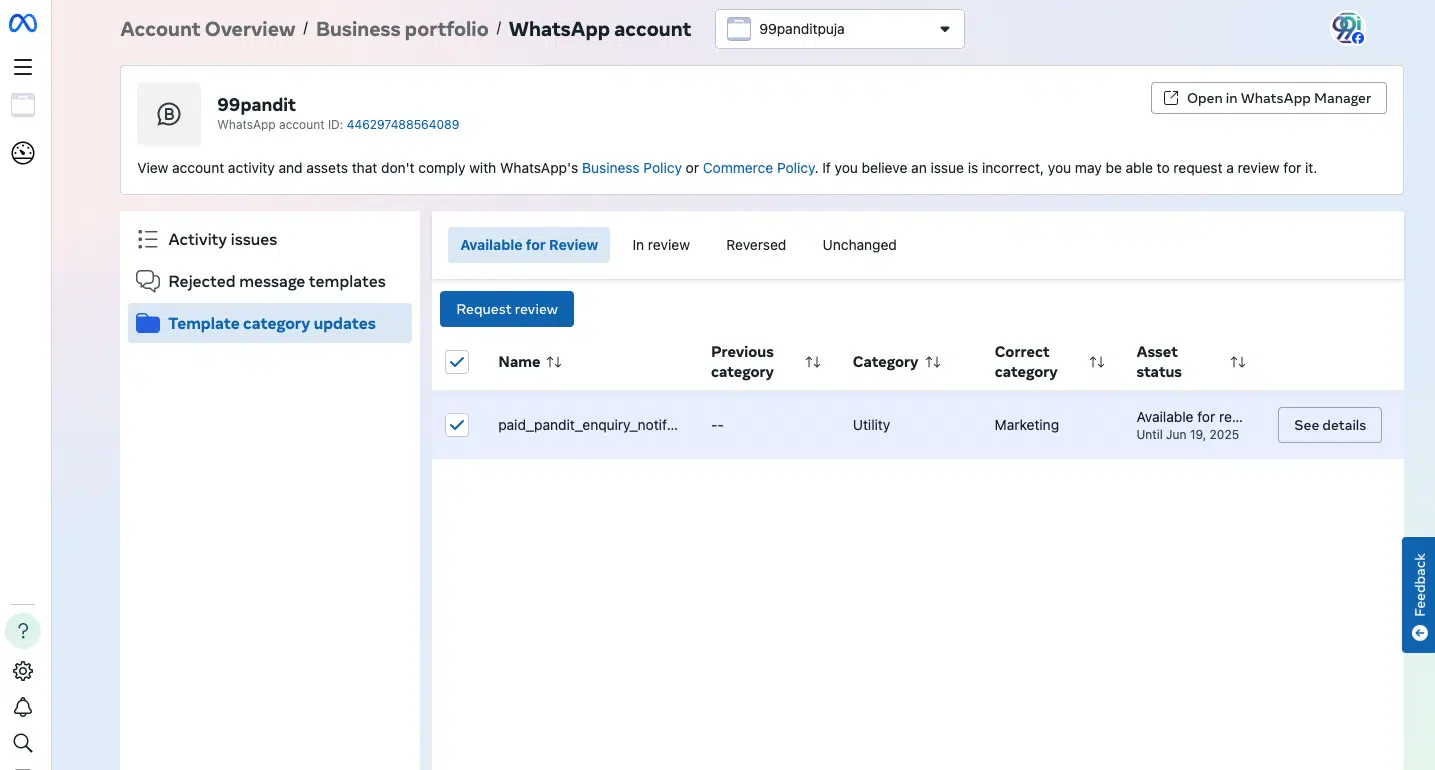
Task: Click the paid_pandit_enquiry_notif template name
Action: click(588, 425)
